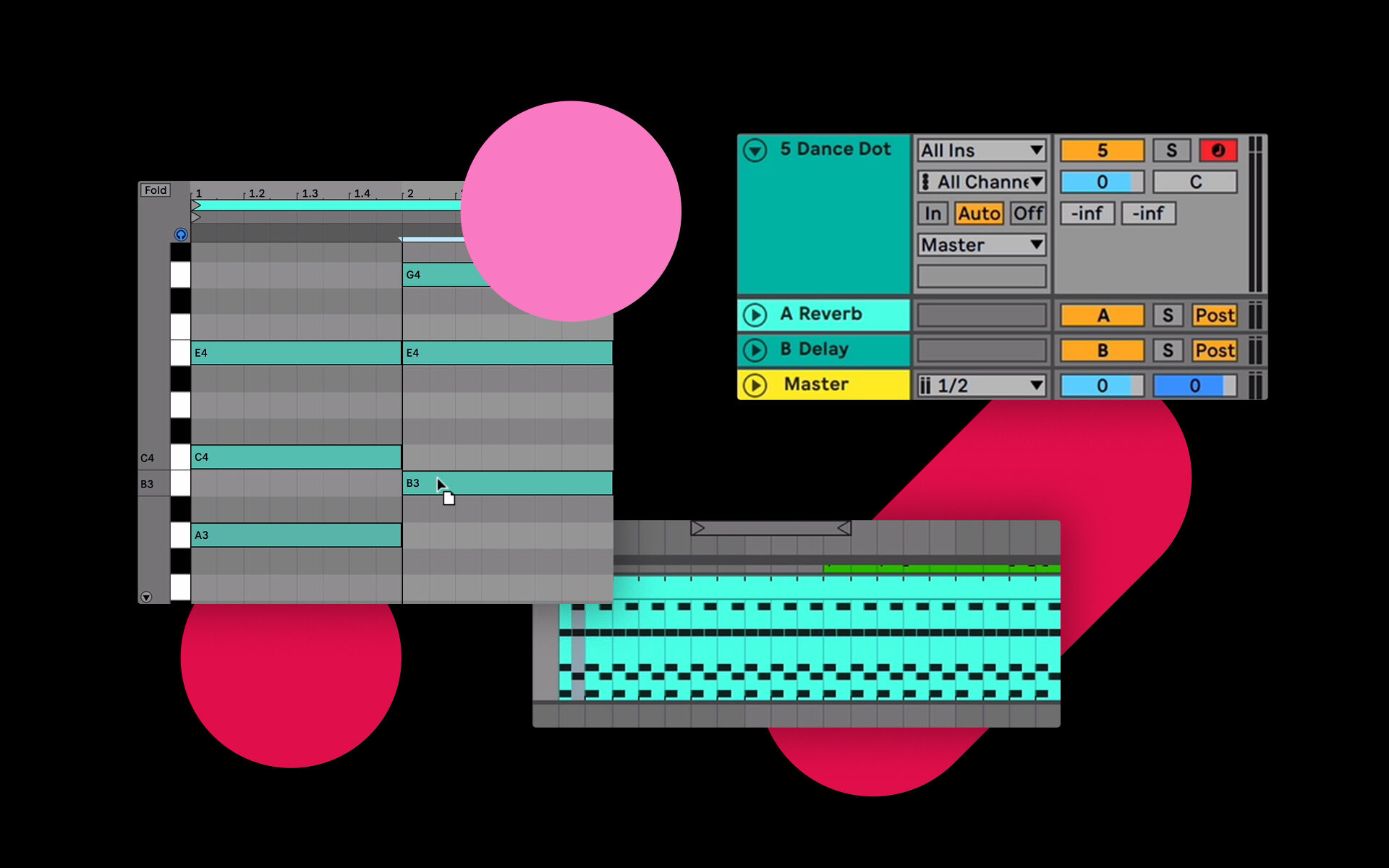1389x868 pixels.
Task: Open the 1/2 master output dropdown
Action: click(x=981, y=386)
